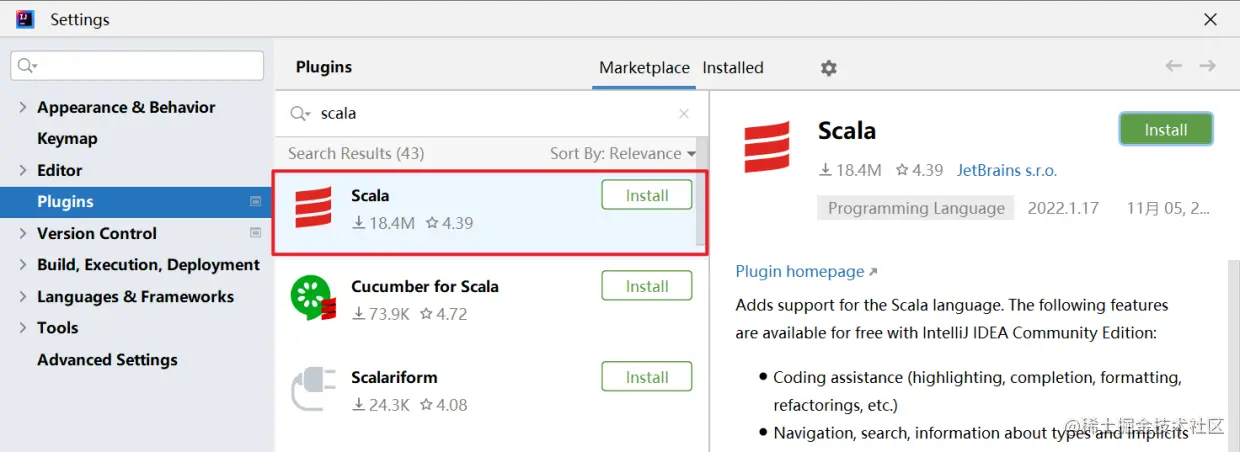Select Plugins in settings tree
This screenshot has width=1240, height=452.
click(137, 201)
